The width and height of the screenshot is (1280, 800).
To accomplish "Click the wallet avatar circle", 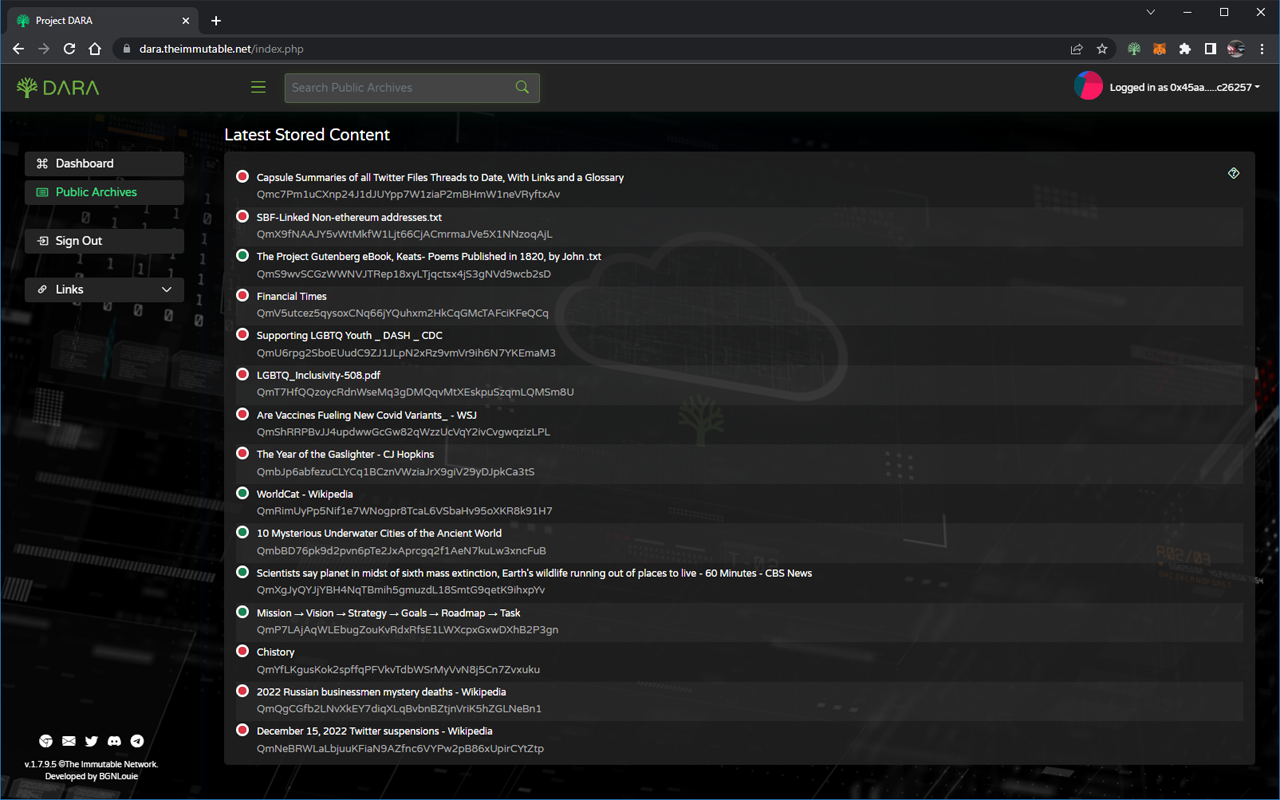I will [x=1088, y=86].
